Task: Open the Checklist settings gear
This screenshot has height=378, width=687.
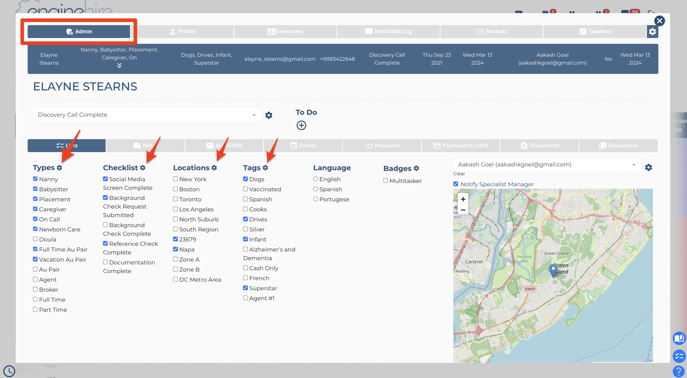Action: point(142,168)
